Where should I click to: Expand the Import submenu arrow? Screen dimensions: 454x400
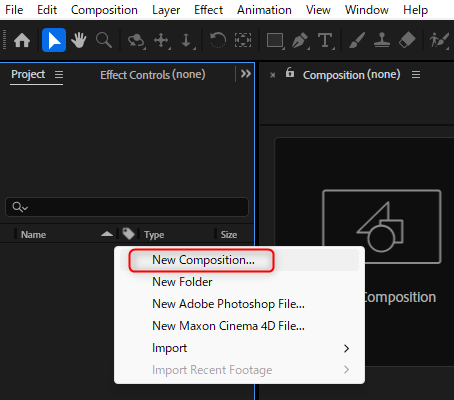click(x=346, y=348)
